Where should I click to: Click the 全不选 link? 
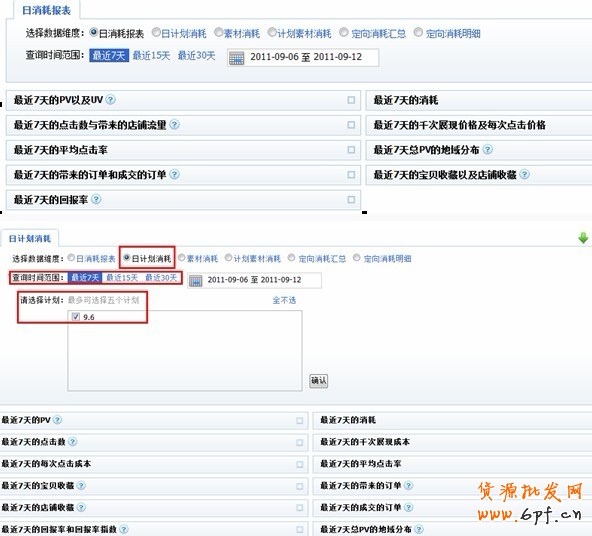284,300
